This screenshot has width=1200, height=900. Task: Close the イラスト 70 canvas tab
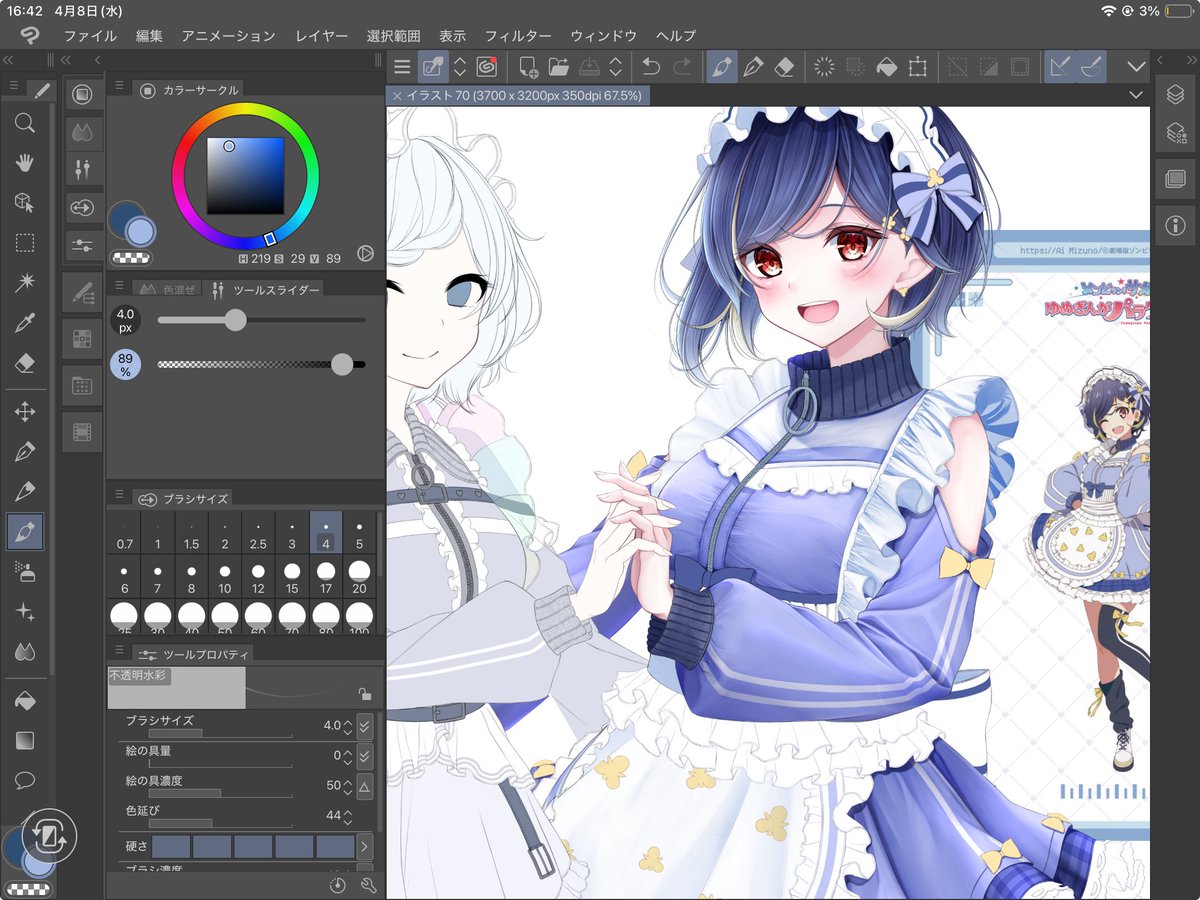point(397,95)
